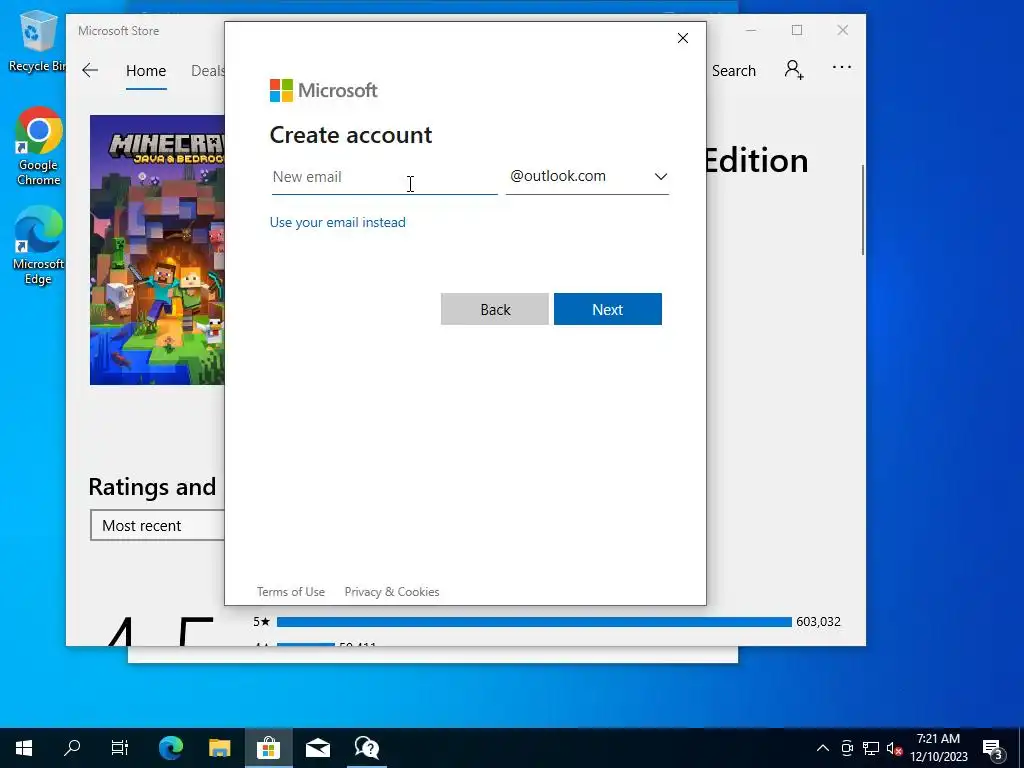Click the New email input field
Viewport: 1024px width, 768px height.
(384, 177)
